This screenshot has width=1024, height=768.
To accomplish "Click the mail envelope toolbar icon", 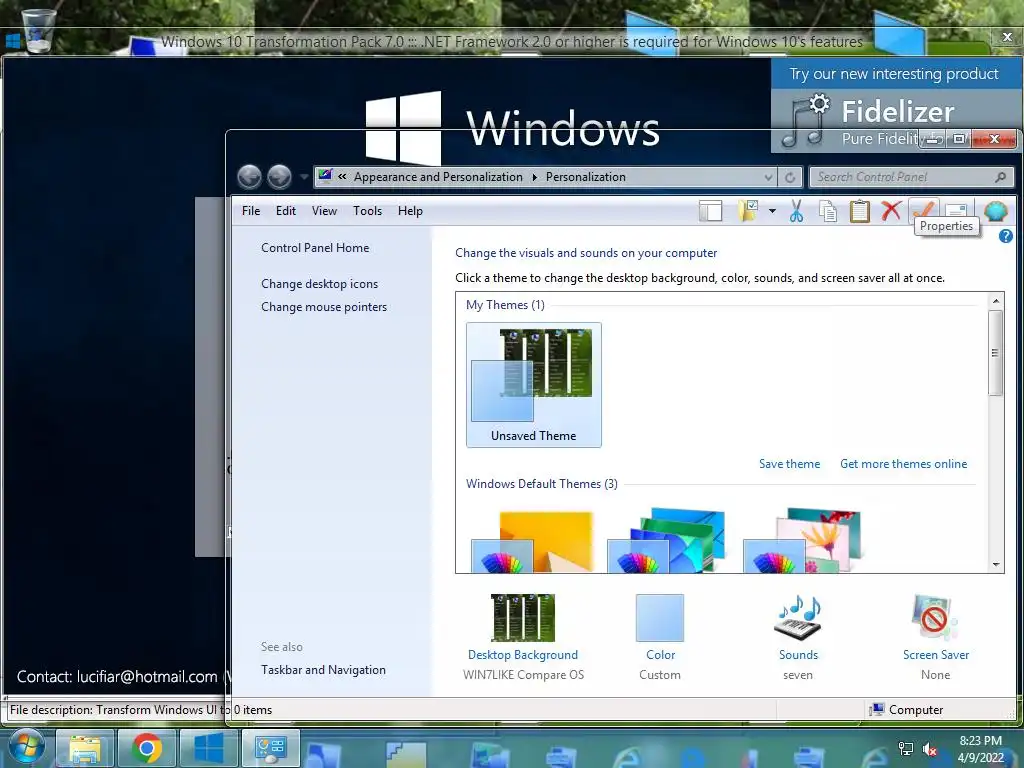I will click(956, 209).
